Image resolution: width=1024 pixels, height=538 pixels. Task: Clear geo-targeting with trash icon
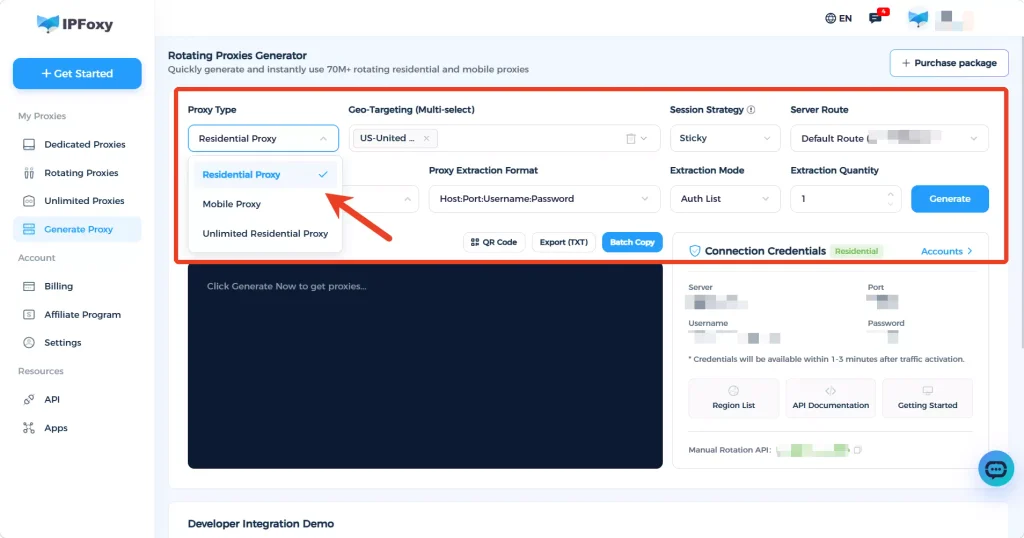pyautogui.click(x=631, y=138)
